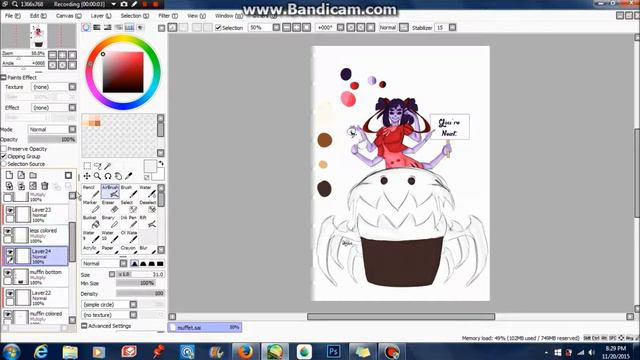This screenshot has height=360, width=640.
Task: Swap foreground and background colors
Action: point(161,163)
